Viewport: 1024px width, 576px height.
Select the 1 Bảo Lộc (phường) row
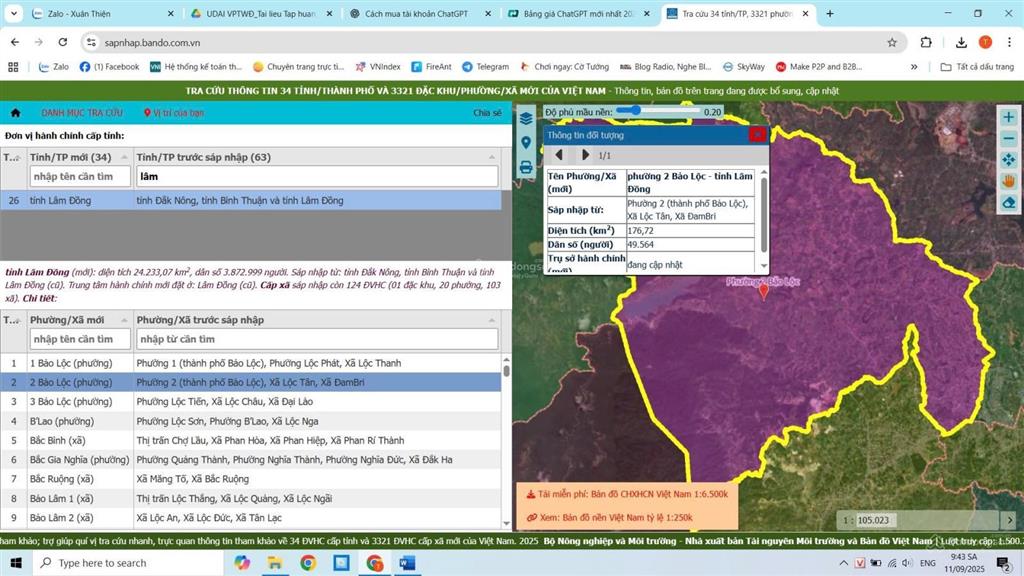251,363
